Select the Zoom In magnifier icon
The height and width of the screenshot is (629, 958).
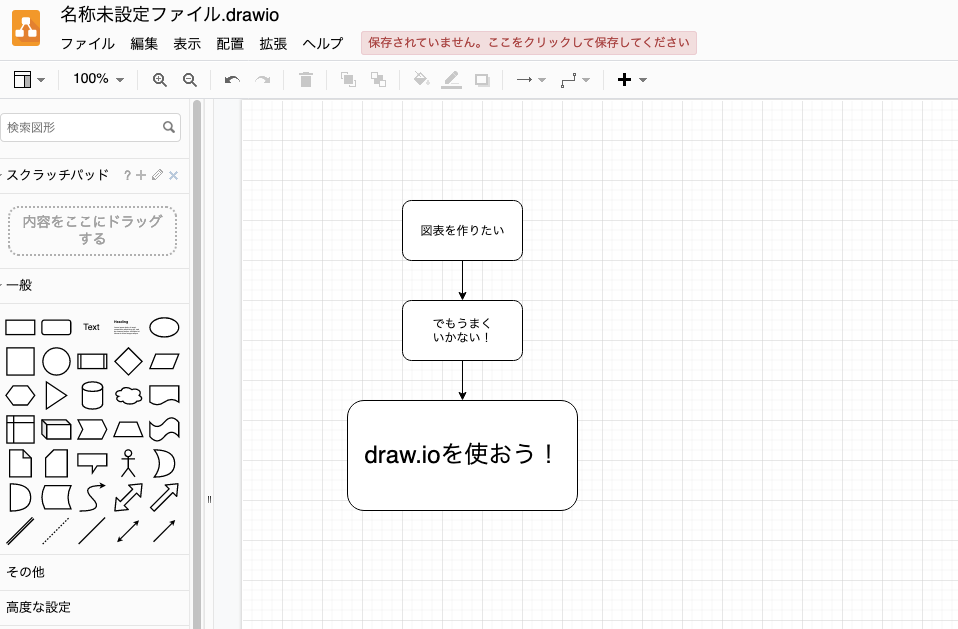(x=160, y=79)
